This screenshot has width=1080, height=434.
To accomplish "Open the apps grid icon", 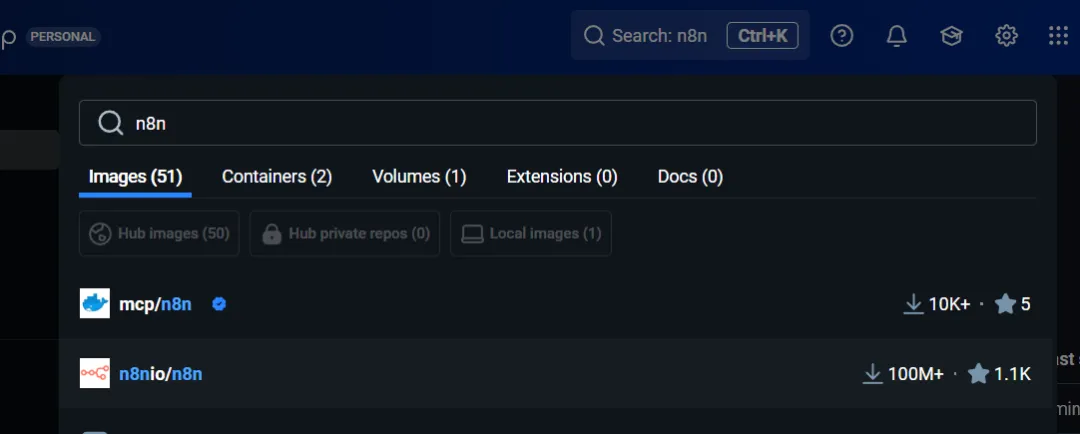I will (1058, 36).
